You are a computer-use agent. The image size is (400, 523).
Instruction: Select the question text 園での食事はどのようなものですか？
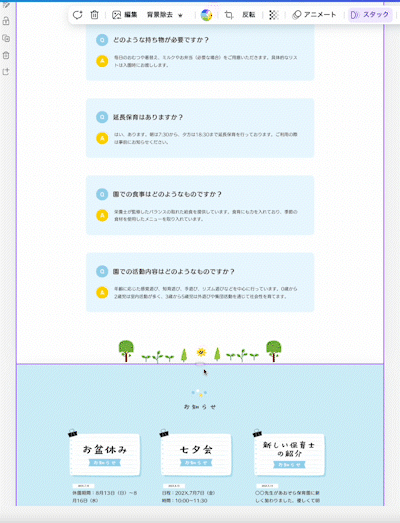click(x=167, y=194)
